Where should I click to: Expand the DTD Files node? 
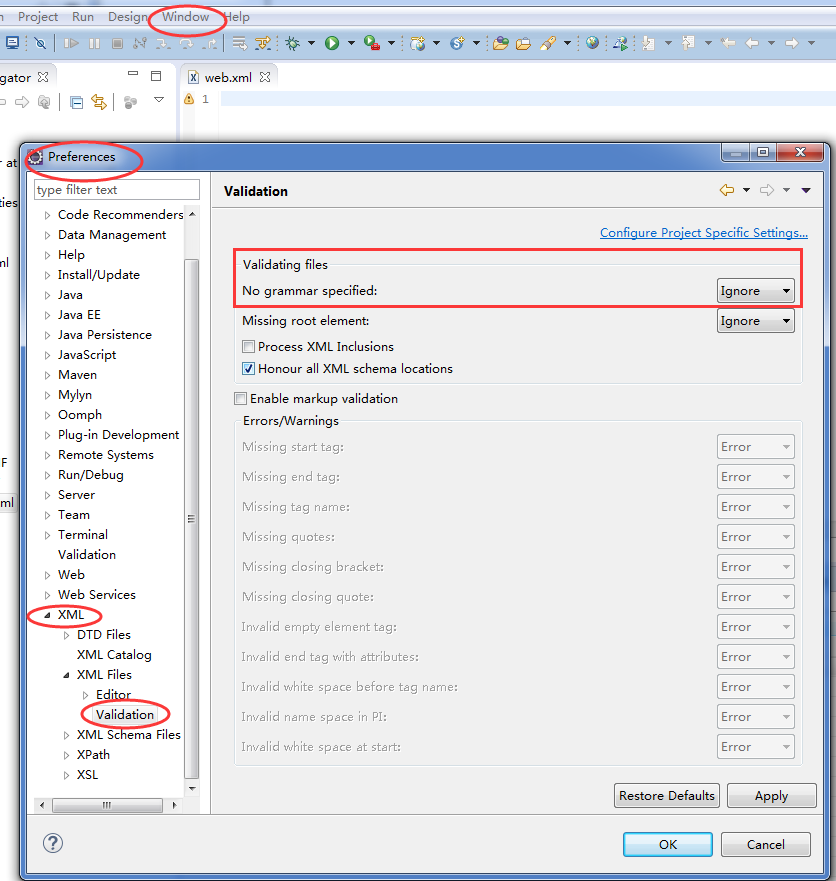click(x=66, y=635)
